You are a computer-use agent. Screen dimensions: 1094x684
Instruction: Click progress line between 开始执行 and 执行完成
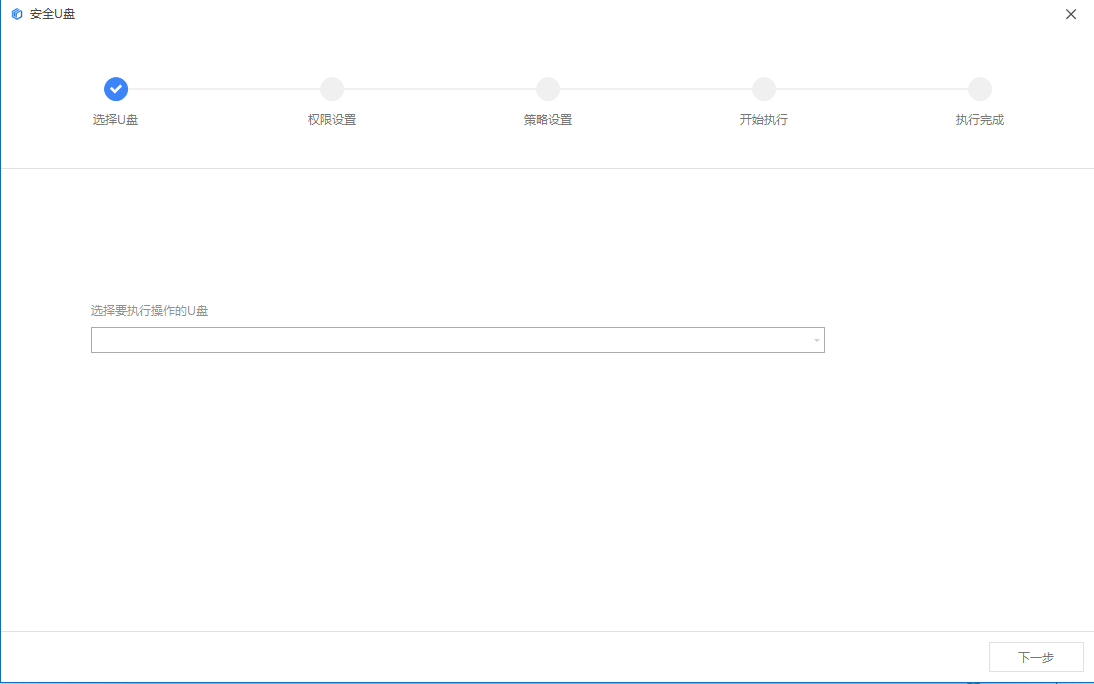(872, 89)
